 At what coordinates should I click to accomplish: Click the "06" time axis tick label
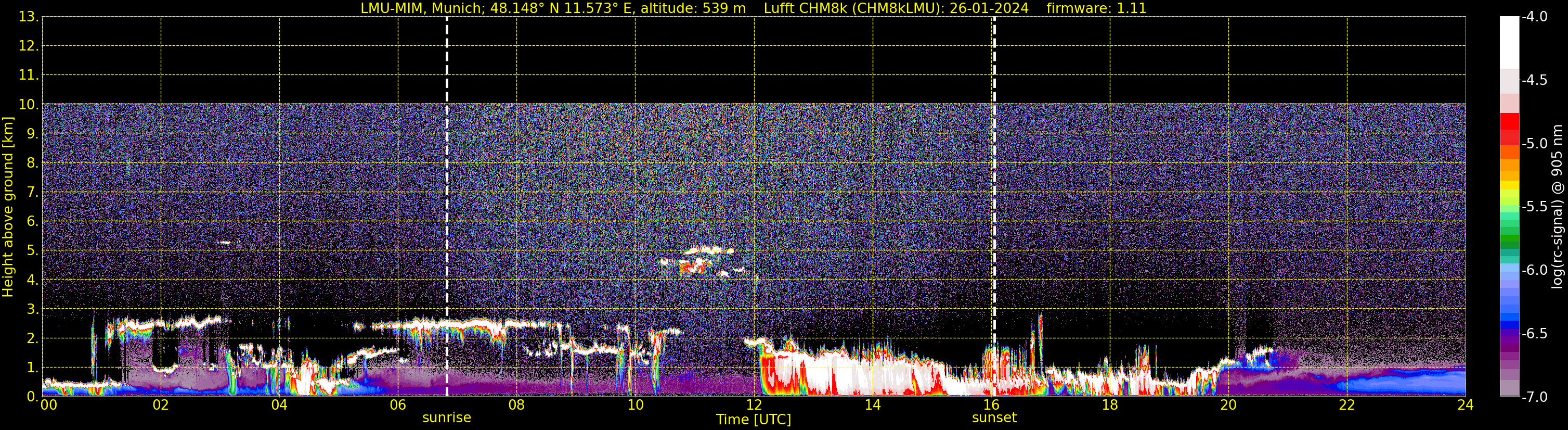[398, 405]
